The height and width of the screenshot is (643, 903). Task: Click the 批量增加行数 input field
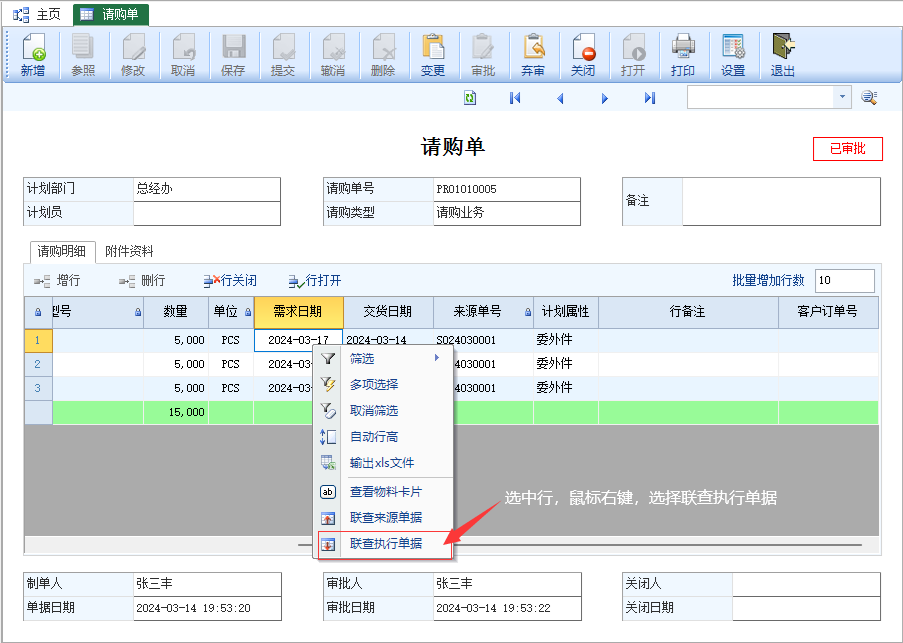pos(844,281)
